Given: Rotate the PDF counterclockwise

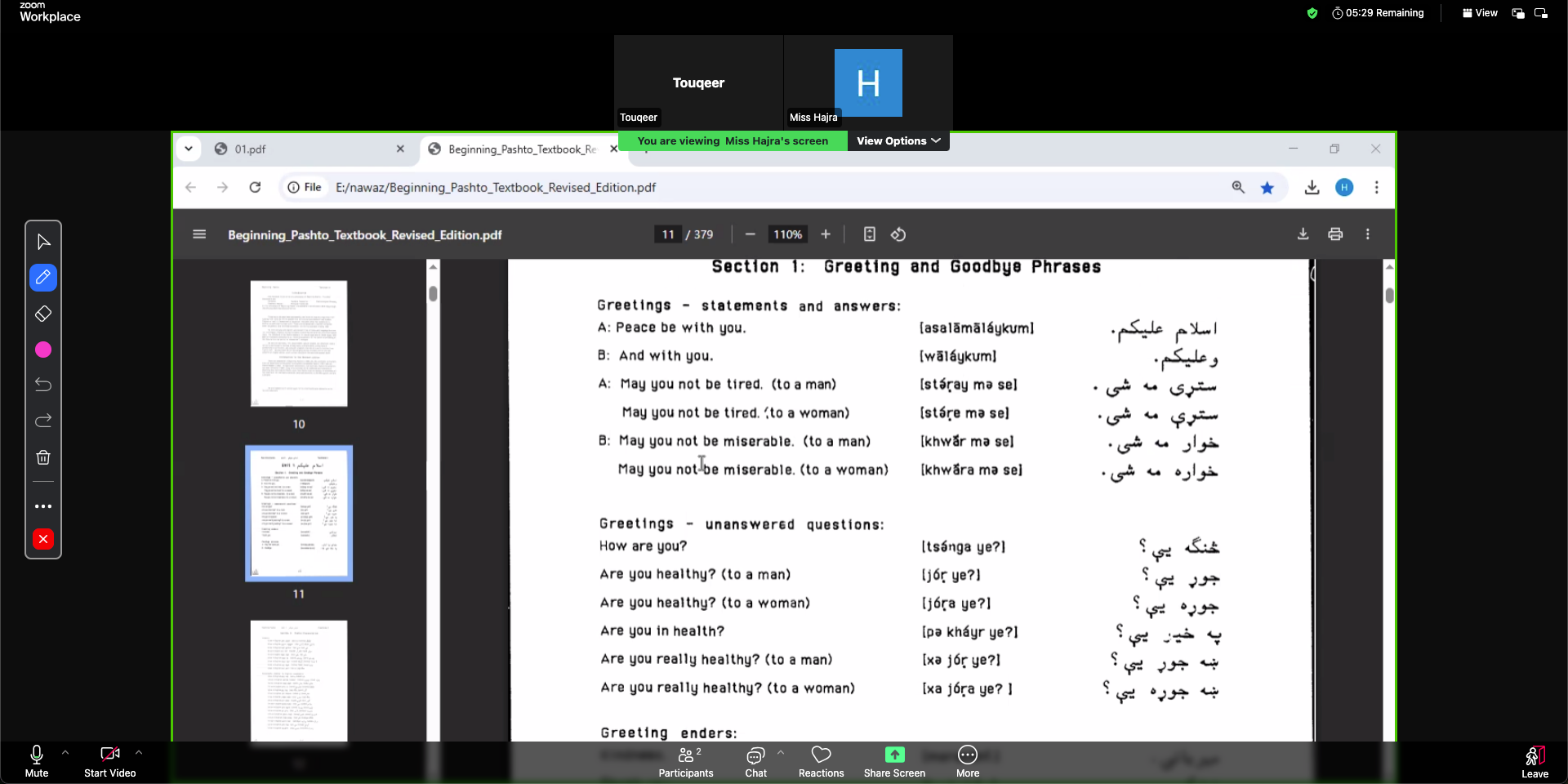Looking at the screenshot, I should coord(898,234).
